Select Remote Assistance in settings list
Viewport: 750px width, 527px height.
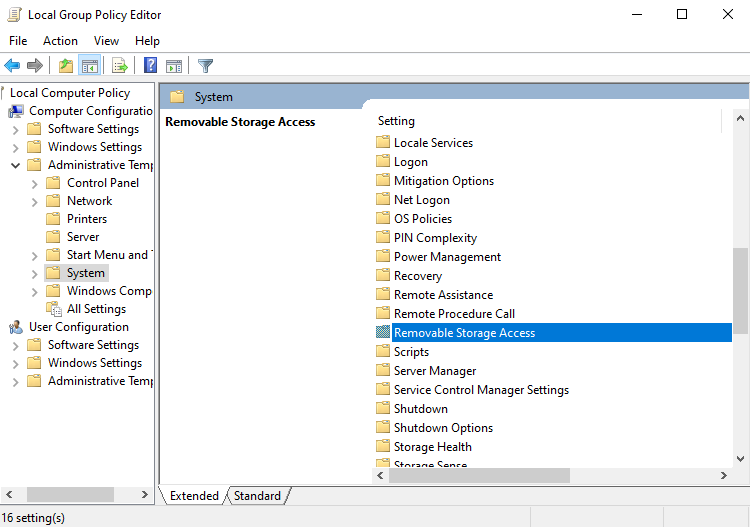pos(443,295)
